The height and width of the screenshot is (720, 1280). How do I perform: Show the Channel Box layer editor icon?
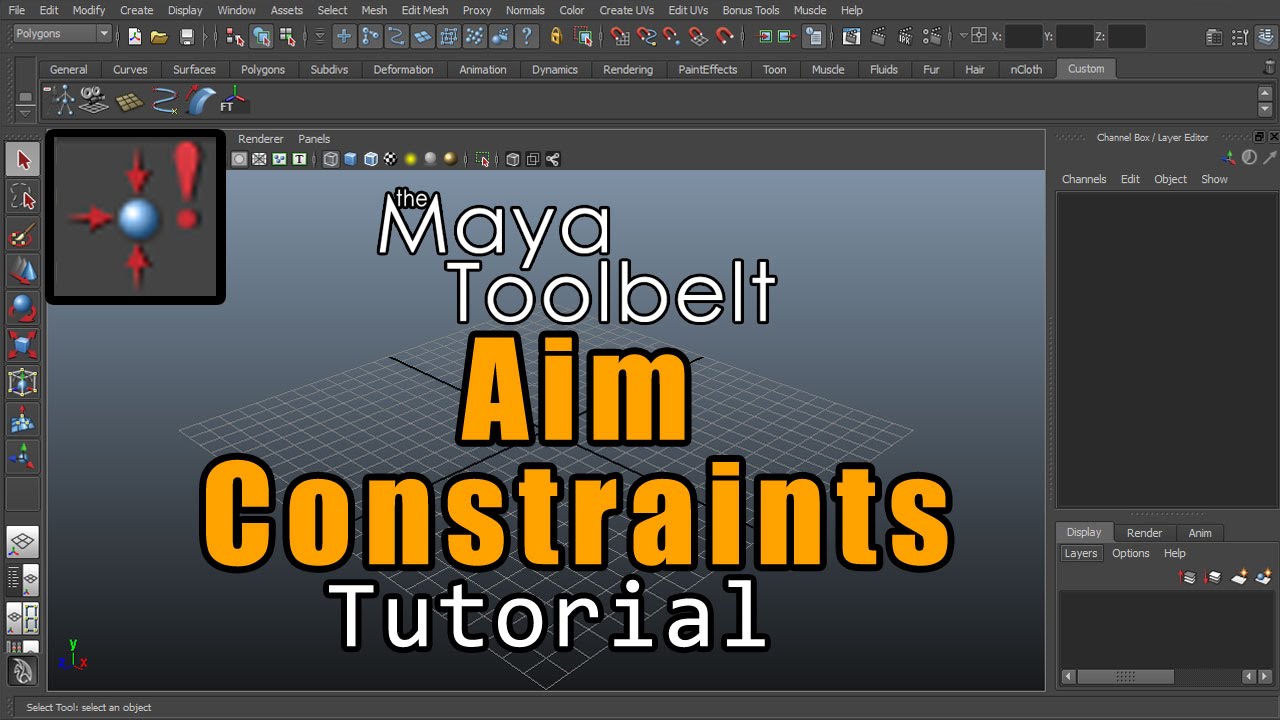[x=1265, y=37]
